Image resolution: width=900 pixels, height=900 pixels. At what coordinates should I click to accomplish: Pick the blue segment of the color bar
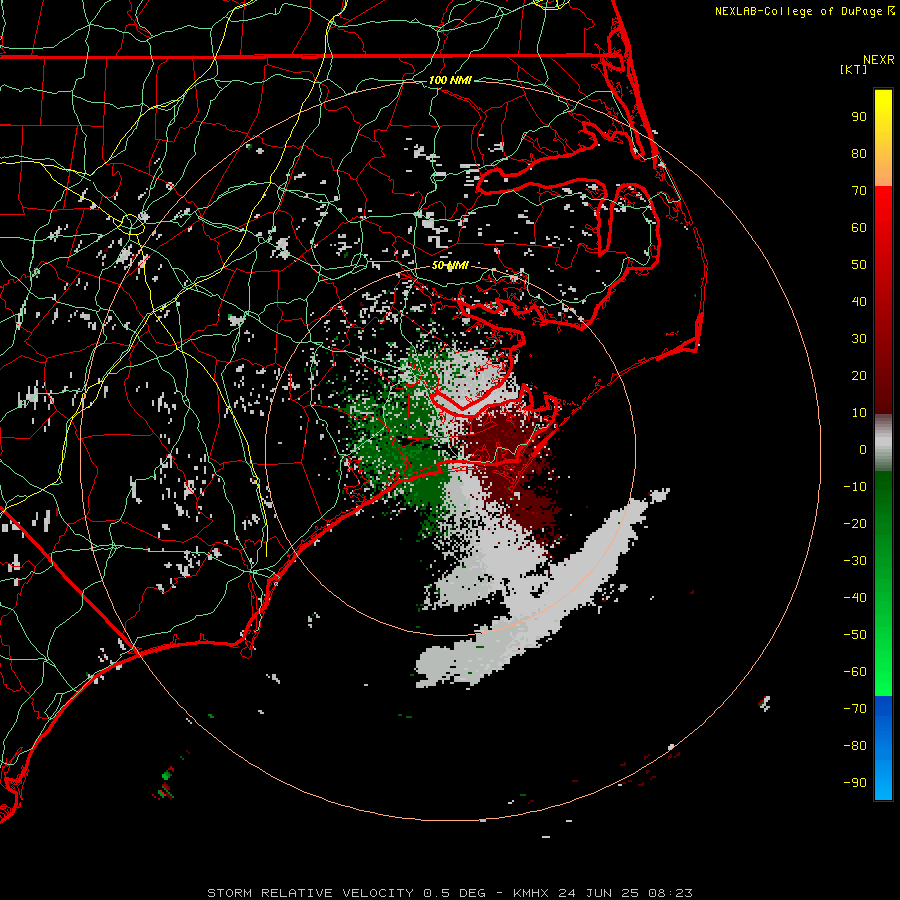(883, 748)
